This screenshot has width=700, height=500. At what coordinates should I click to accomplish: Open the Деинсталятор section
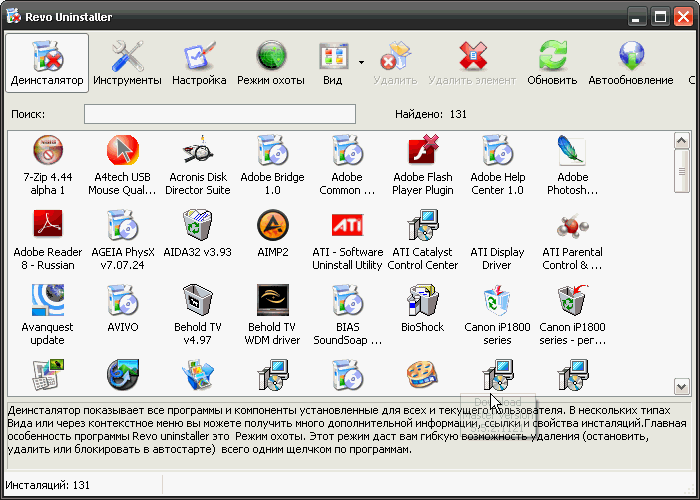[47, 63]
